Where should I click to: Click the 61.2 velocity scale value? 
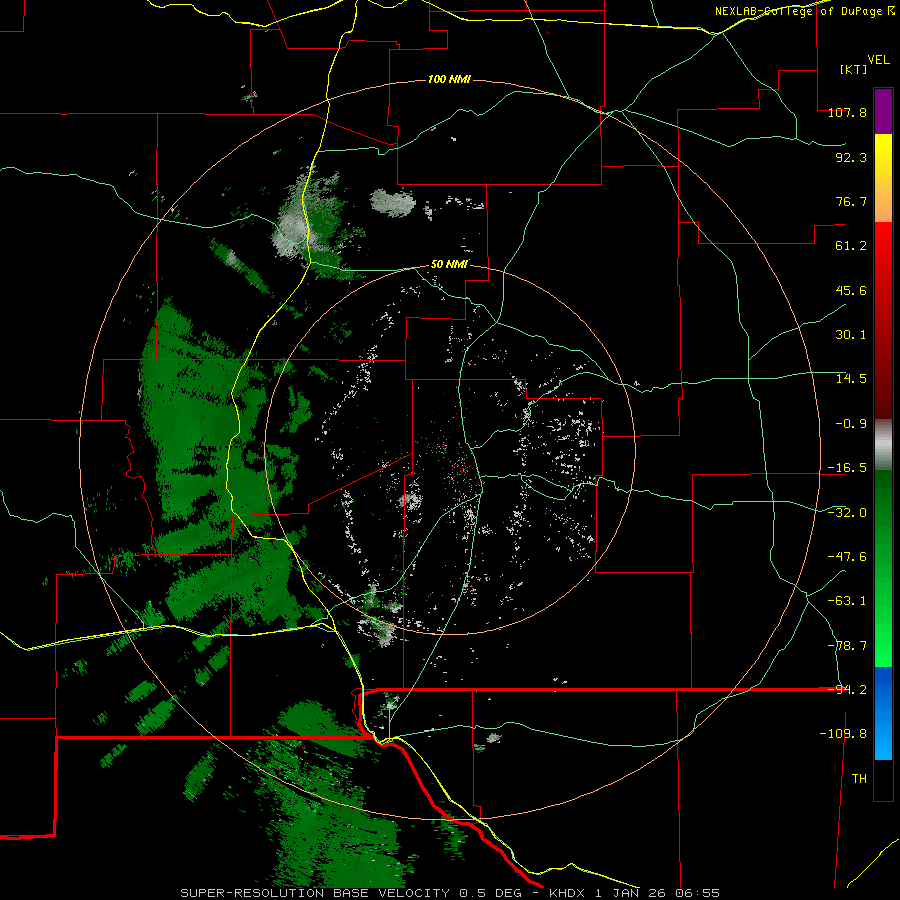[x=851, y=246]
